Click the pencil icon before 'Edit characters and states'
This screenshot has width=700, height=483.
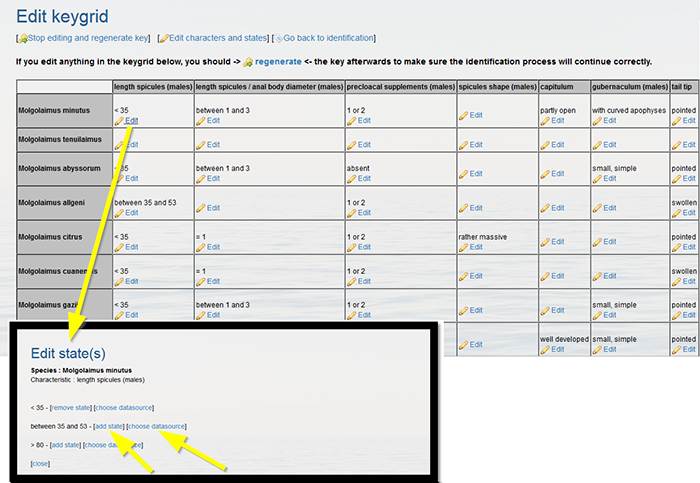click(164, 38)
